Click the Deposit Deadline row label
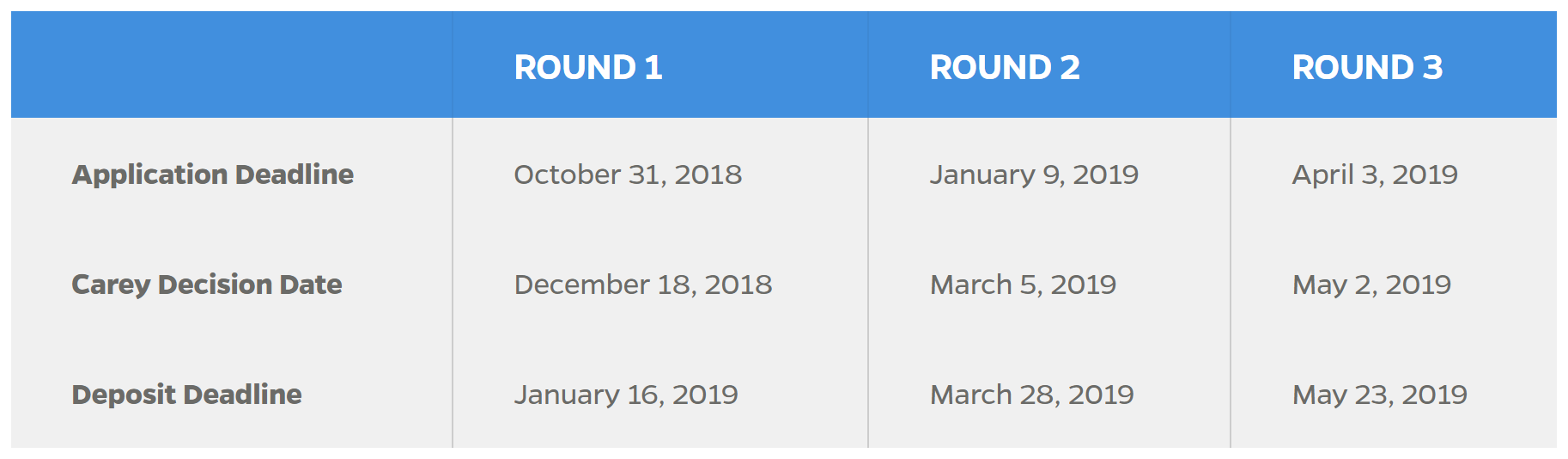This screenshot has height=459, width=1568. pyautogui.click(x=187, y=395)
